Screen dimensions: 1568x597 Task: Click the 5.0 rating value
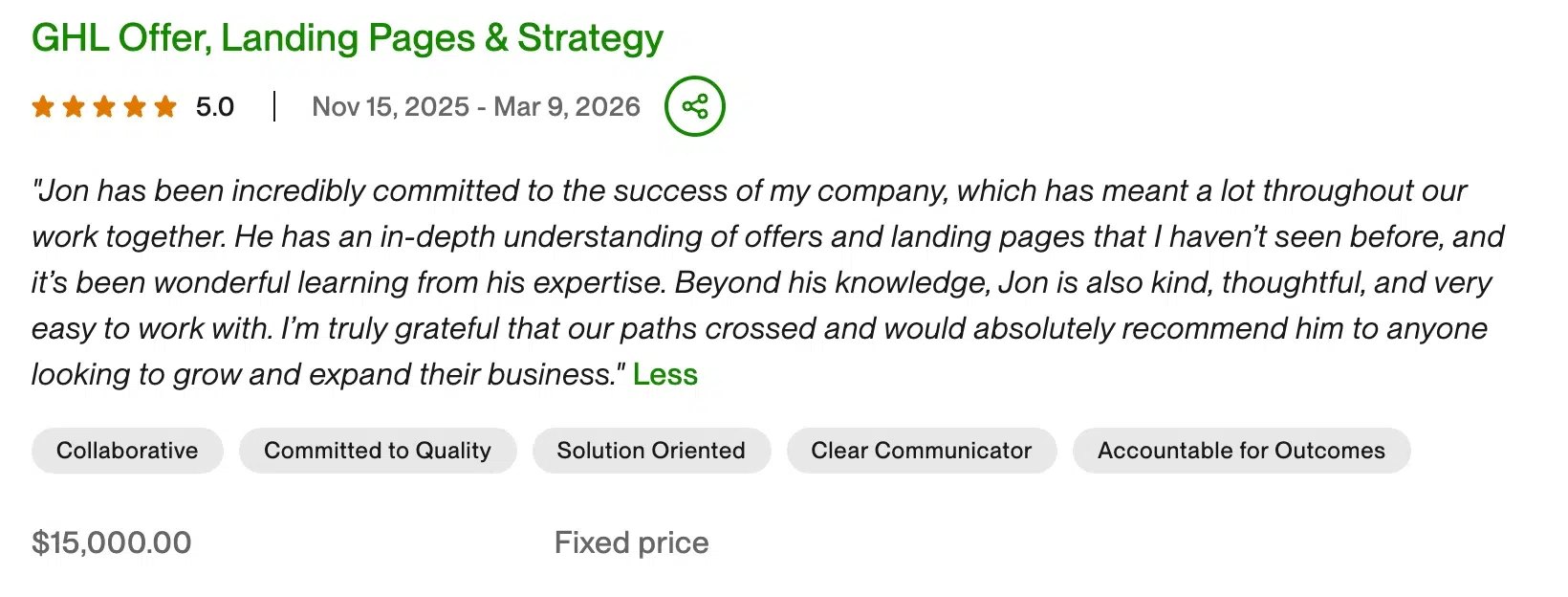tap(213, 107)
